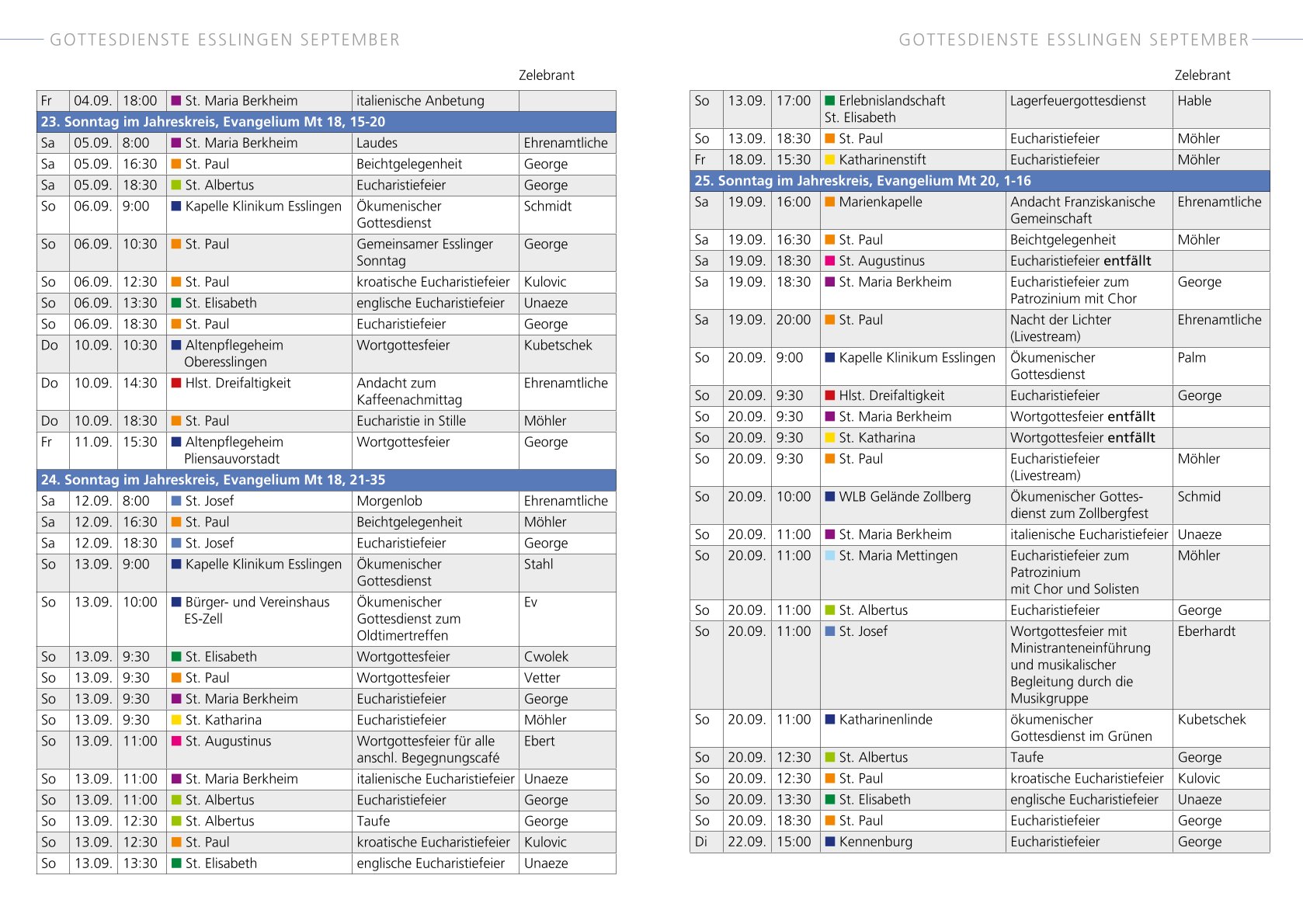
Task: Click pink square beside St. Augustinus 11:00
Action: click(x=176, y=741)
